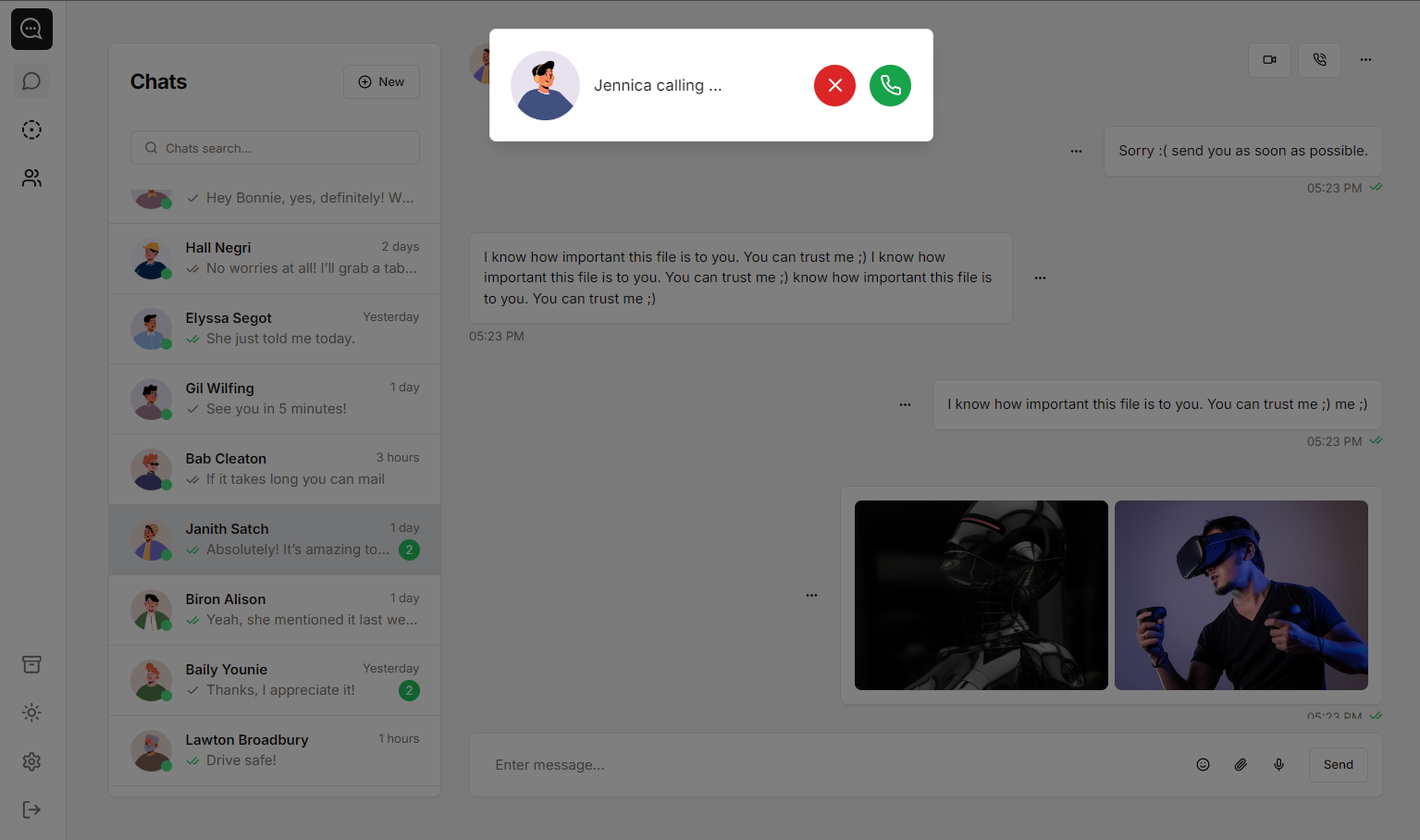Open Contacts from the left sidebar

(31, 178)
